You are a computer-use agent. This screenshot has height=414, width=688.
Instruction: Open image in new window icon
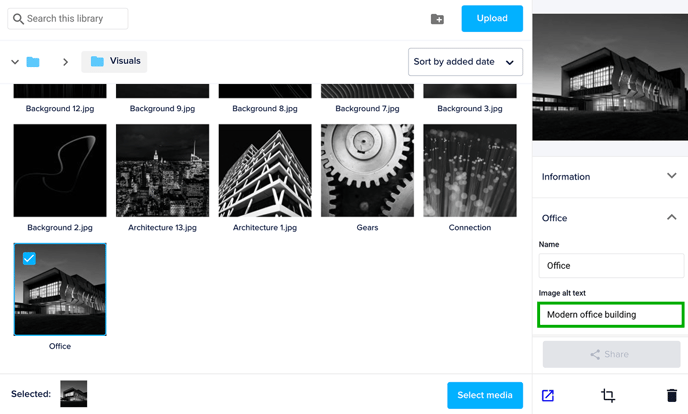548,396
